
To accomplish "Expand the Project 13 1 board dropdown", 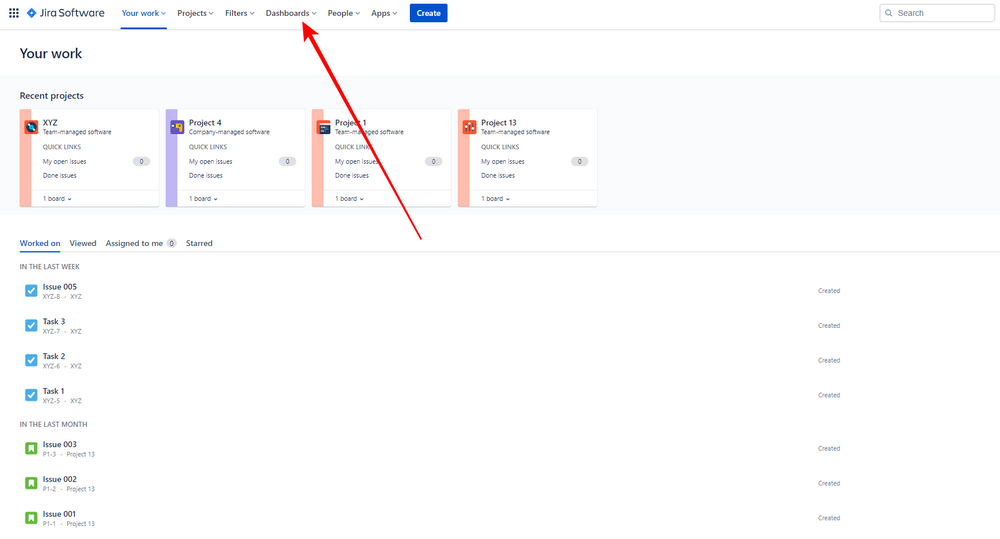I will pyautogui.click(x=496, y=198).
